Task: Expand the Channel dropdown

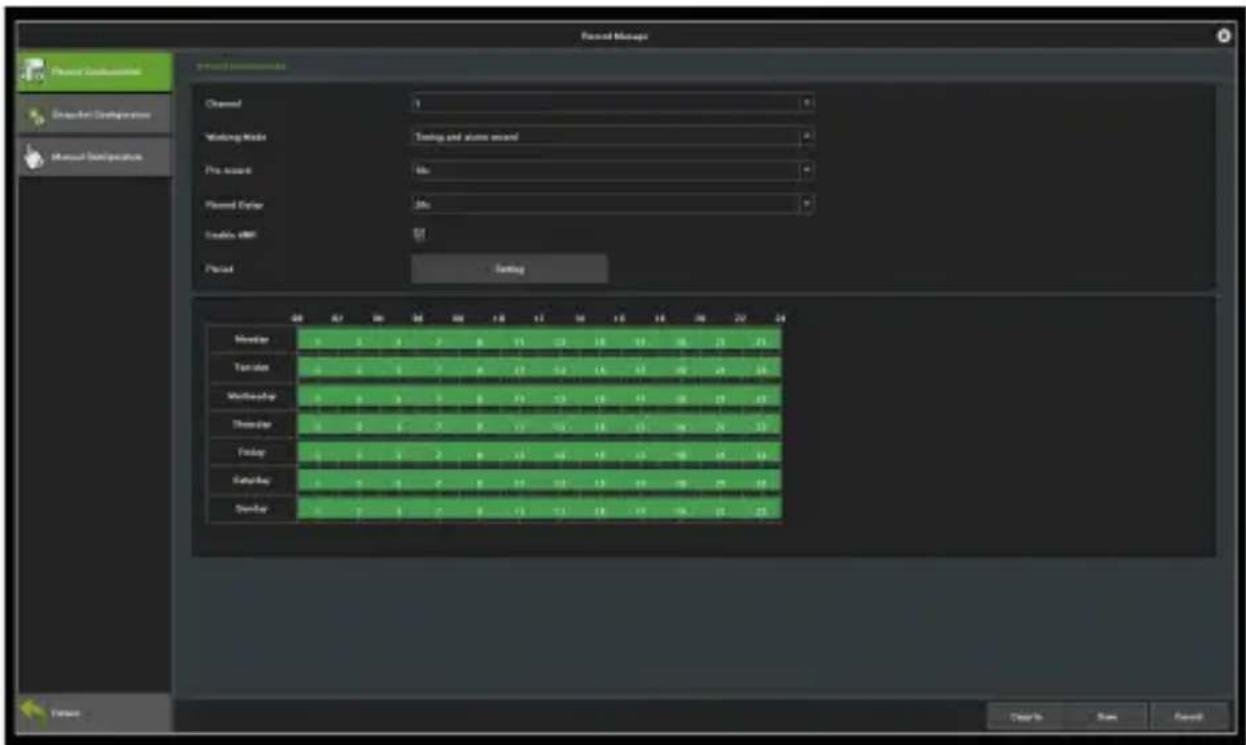Action: pos(612,103)
